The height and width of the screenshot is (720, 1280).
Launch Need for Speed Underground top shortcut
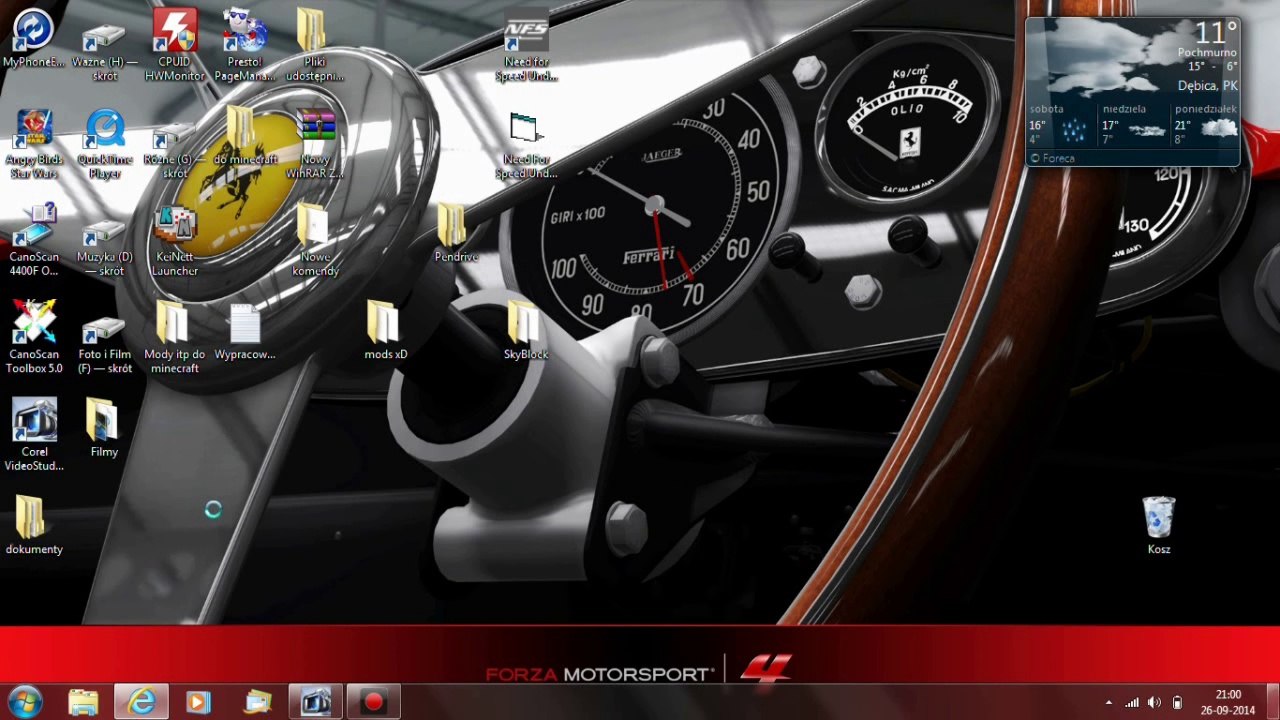click(526, 47)
